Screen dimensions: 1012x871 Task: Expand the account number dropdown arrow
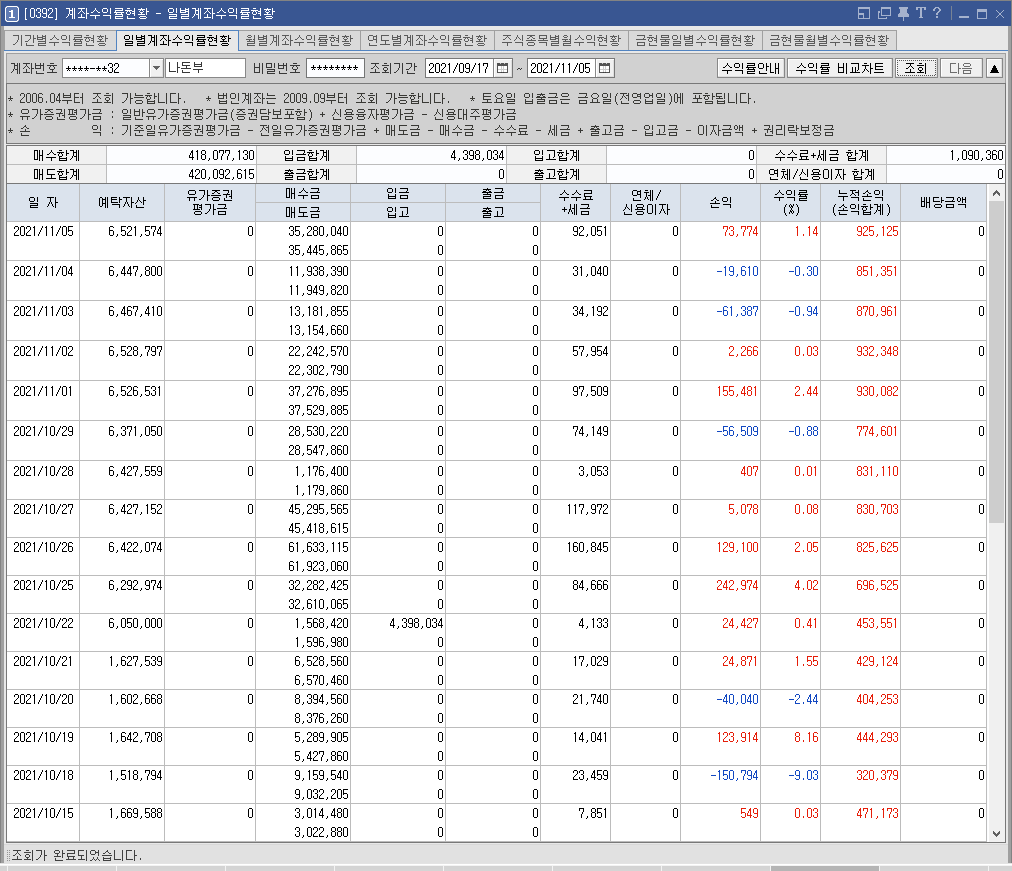point(156,68)
